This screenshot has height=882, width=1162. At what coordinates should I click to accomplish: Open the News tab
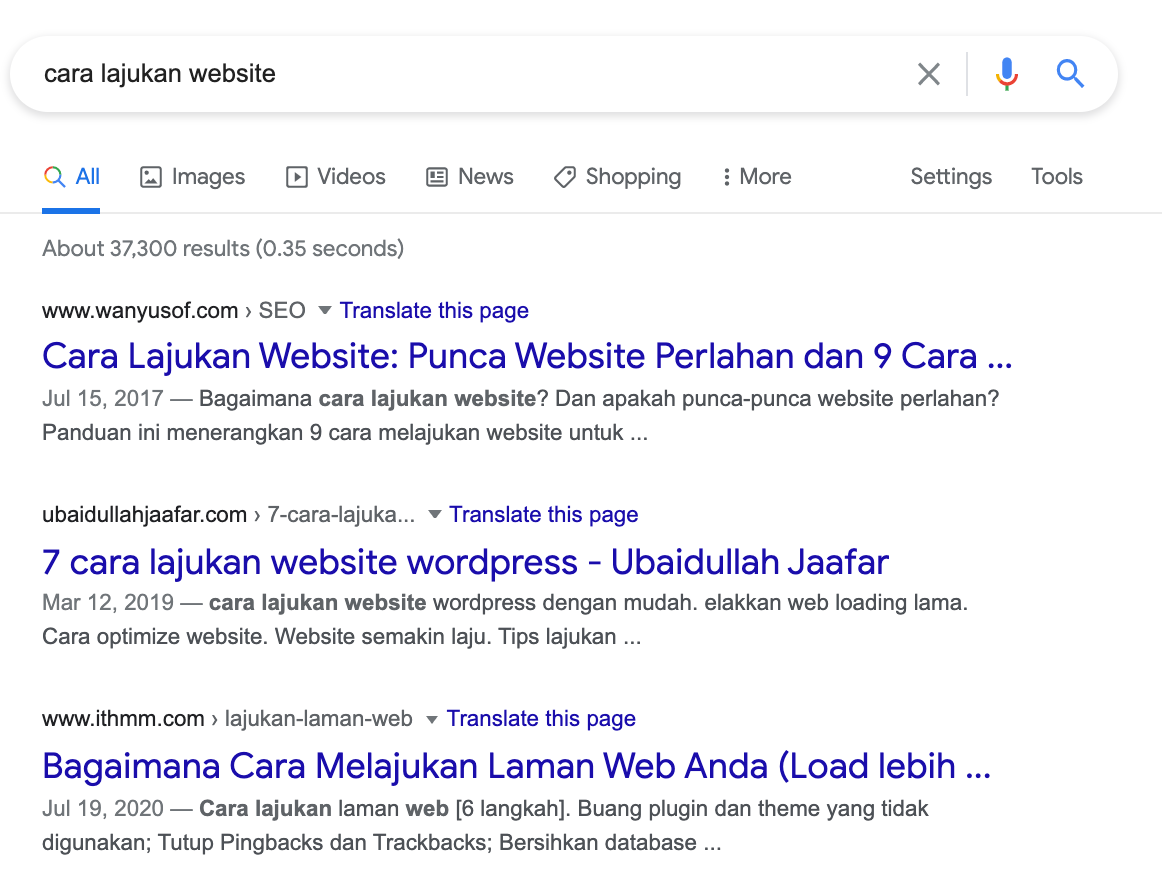click(469, 177)
